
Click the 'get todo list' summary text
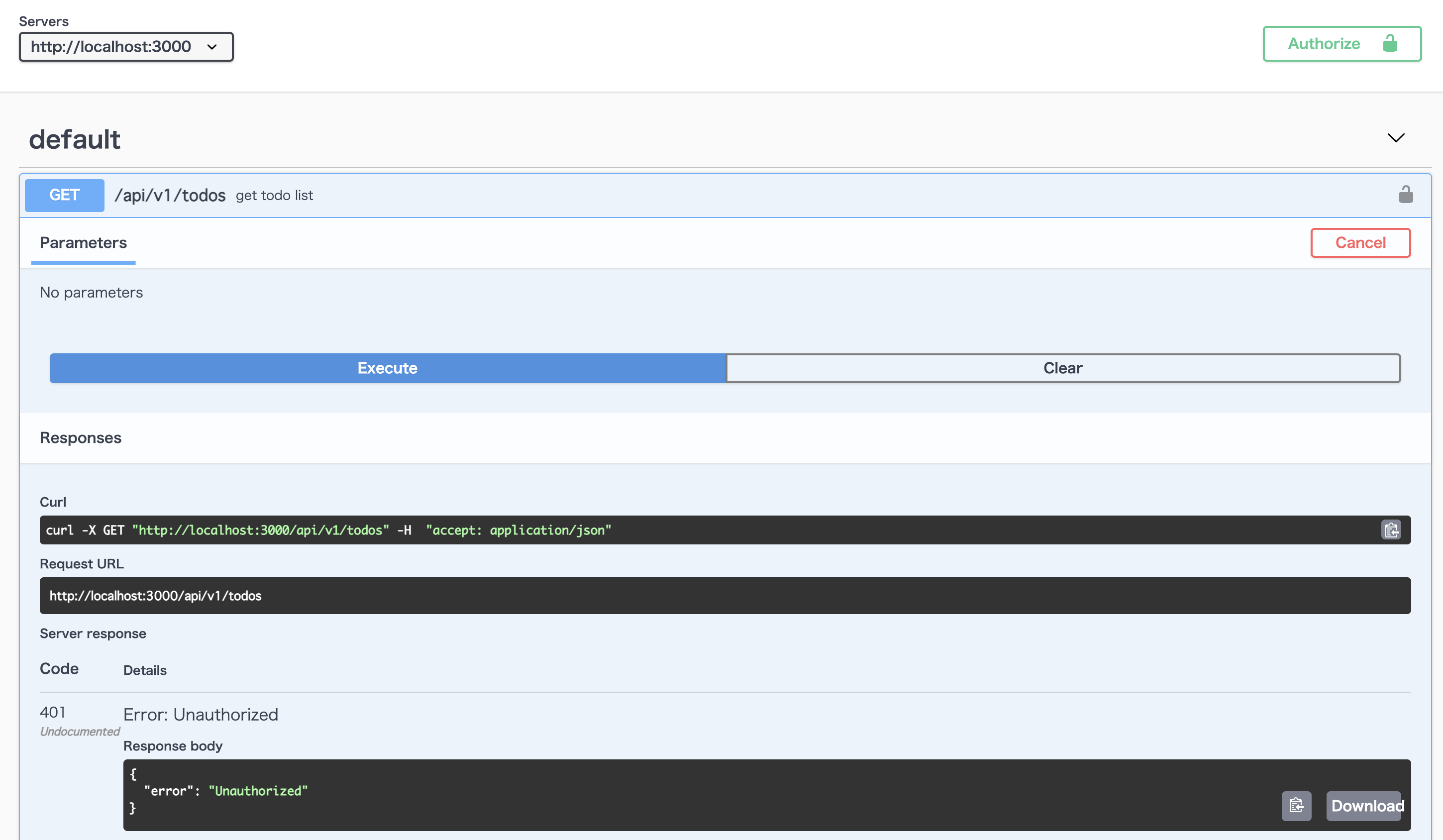[x=274, y=196]
